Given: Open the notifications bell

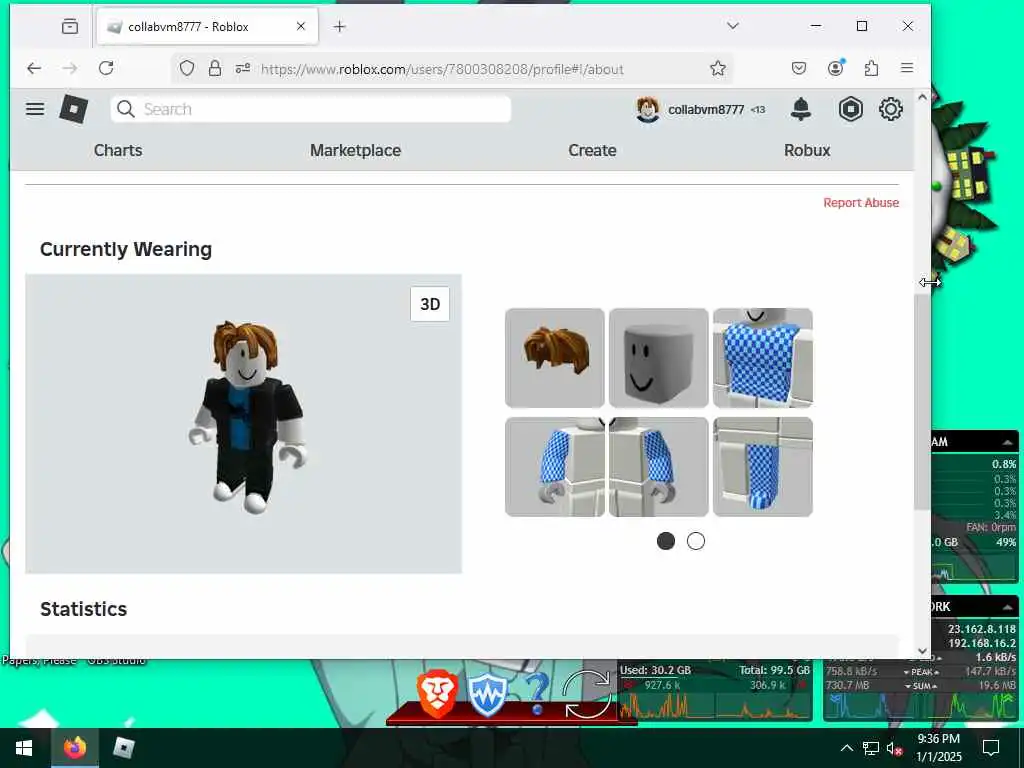Looking at the screenshot, I should [x=801, y=109].
